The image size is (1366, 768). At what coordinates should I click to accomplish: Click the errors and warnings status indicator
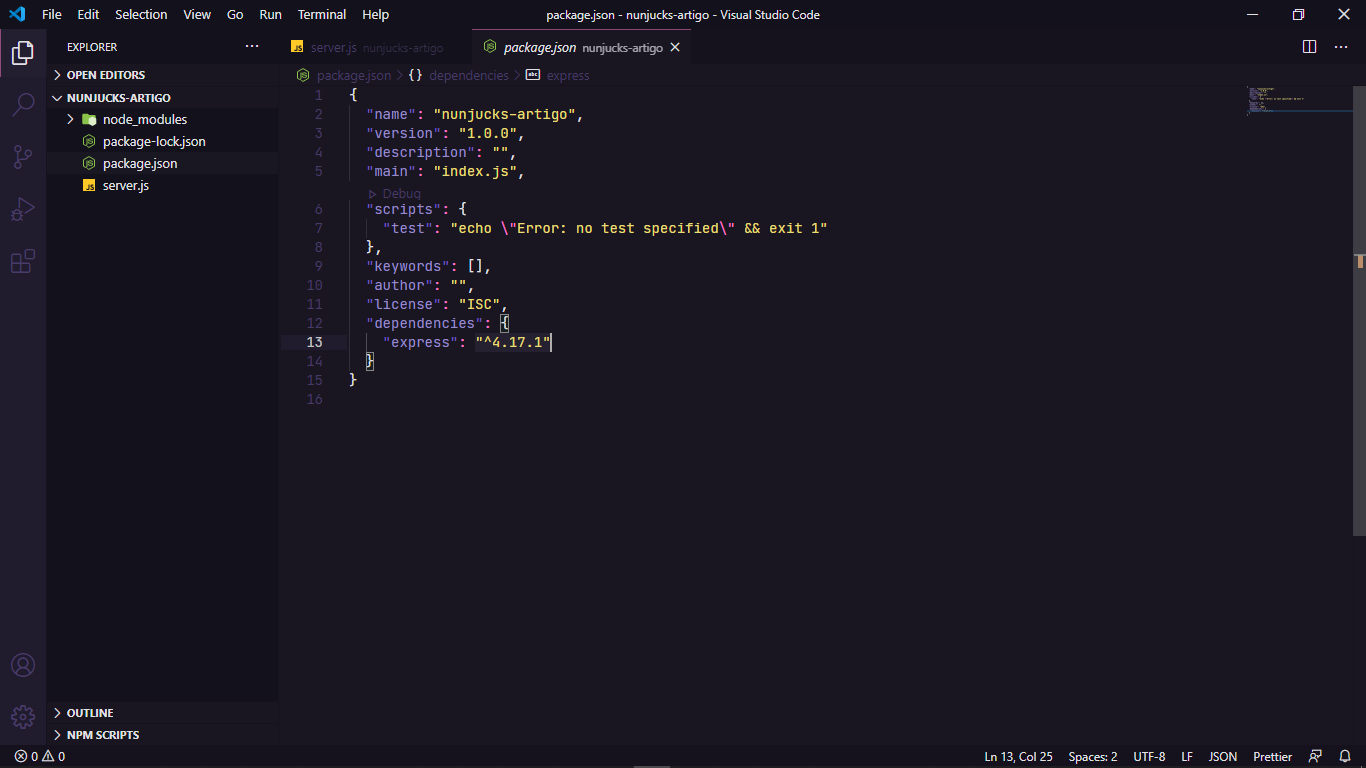click(40, 757)
